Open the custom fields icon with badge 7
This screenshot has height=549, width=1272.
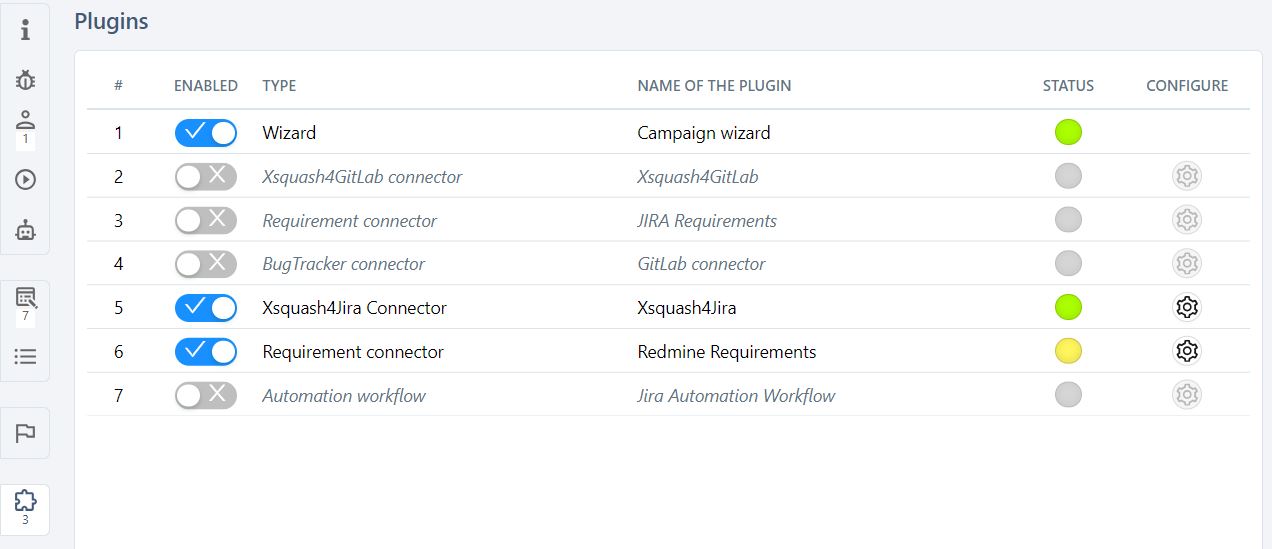coord(25,302)
